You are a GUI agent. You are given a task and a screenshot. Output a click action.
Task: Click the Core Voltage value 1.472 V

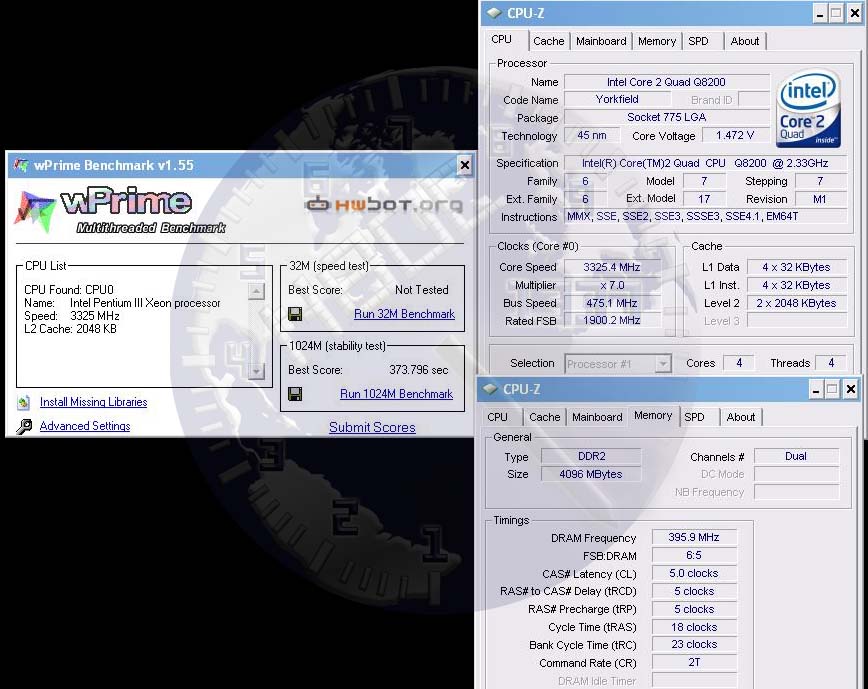pyautogui.click(x=735, y=135)
